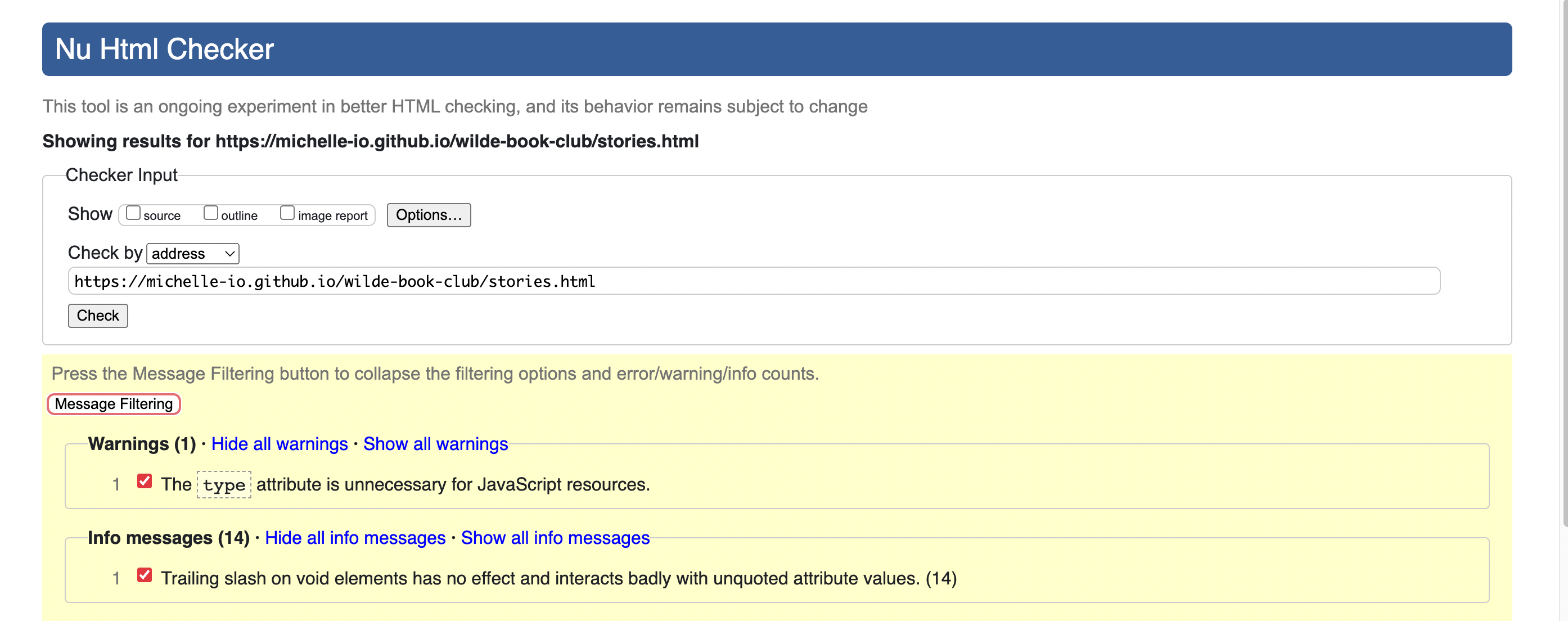Click the Info messages (14) heading
1568x621 pixels.
[169, 538]
